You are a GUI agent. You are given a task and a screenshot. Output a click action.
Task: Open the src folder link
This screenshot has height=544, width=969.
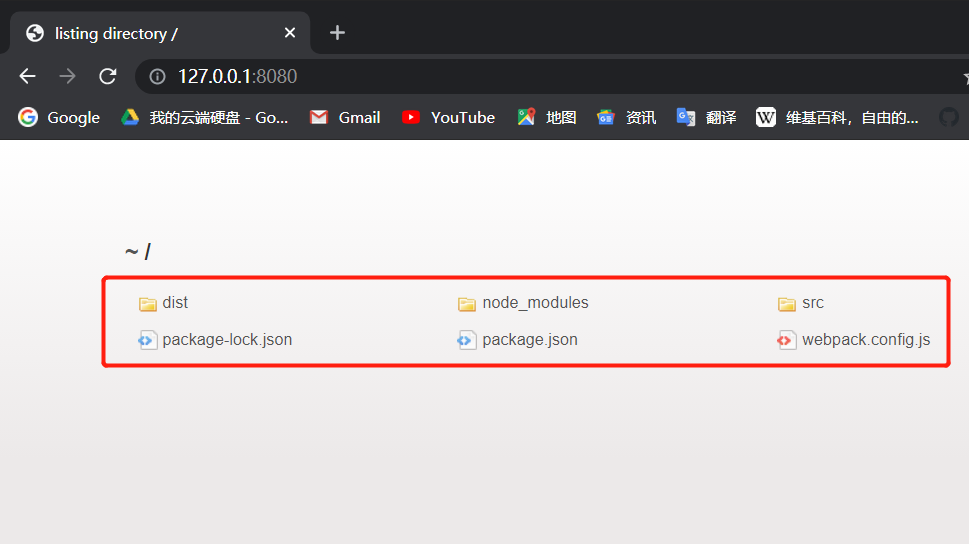tap(813, 303)
